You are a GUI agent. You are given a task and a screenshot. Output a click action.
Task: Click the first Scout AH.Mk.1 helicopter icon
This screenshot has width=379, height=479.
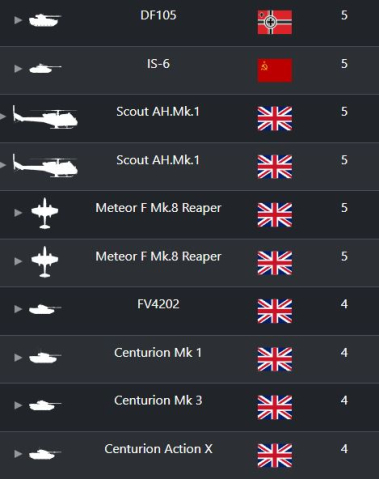coord(45,118)
